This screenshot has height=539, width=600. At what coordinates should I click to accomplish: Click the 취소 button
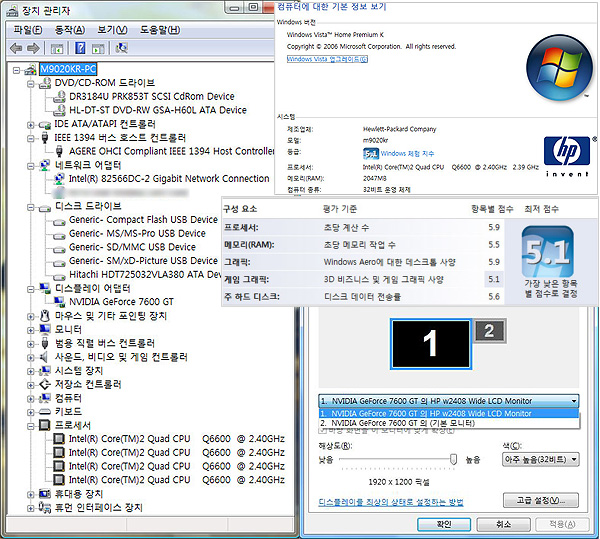pyautogui.click(x=504, y=524)
